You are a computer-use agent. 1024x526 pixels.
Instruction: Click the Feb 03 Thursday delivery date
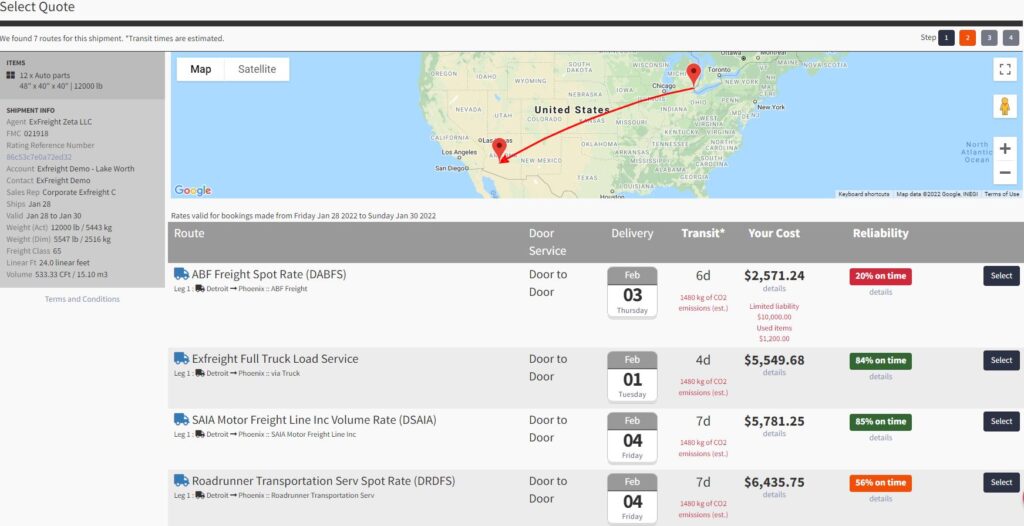click(x=632, y=292)
